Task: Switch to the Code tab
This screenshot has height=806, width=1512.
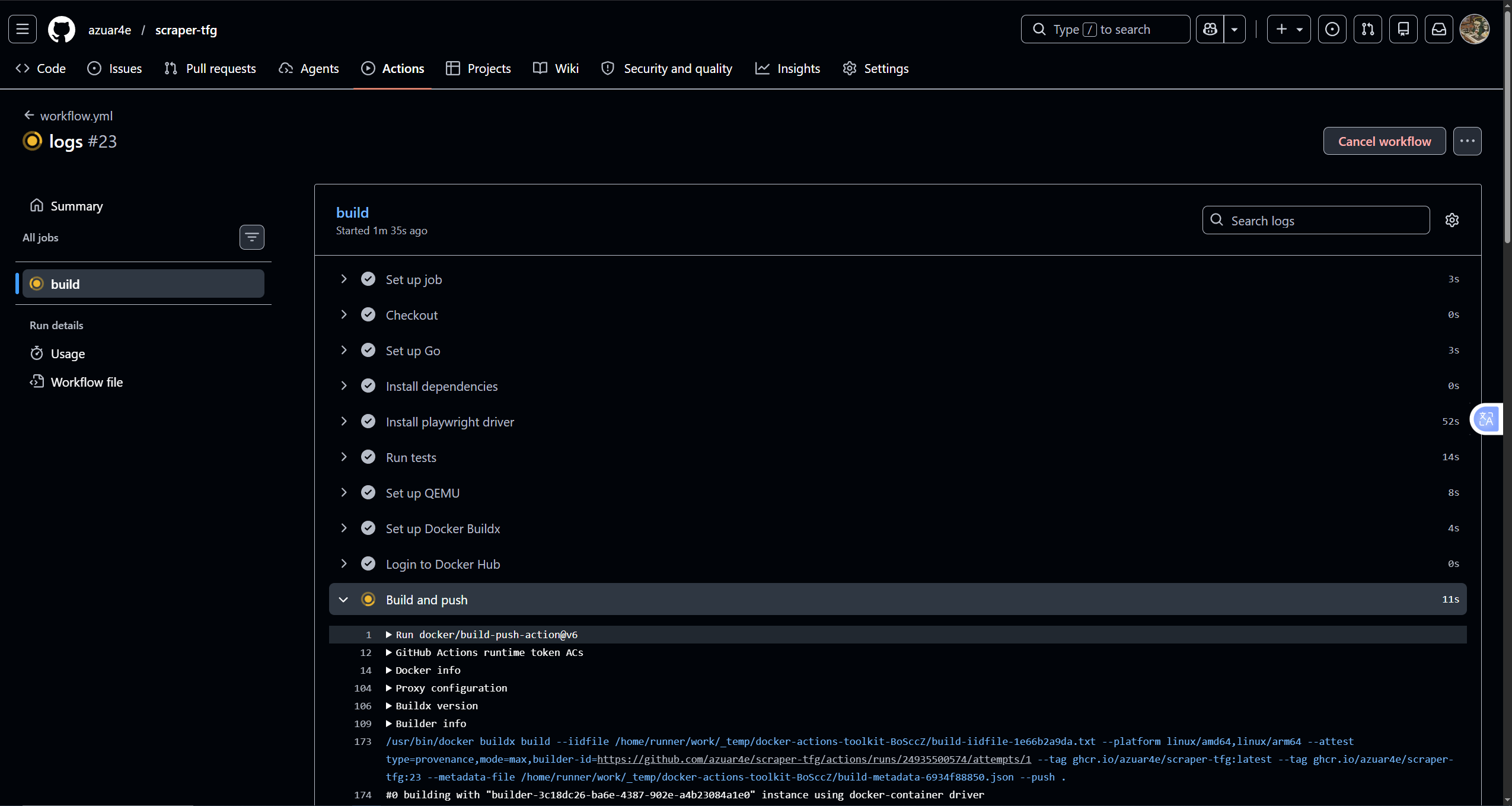Action: (x=41, y=68)
